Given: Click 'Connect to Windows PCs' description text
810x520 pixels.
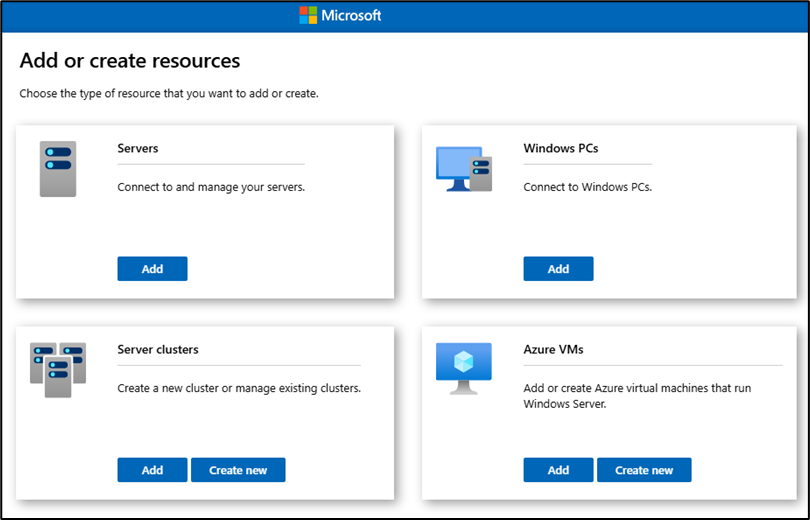Looking at the screenshot, I should (587, 187).
